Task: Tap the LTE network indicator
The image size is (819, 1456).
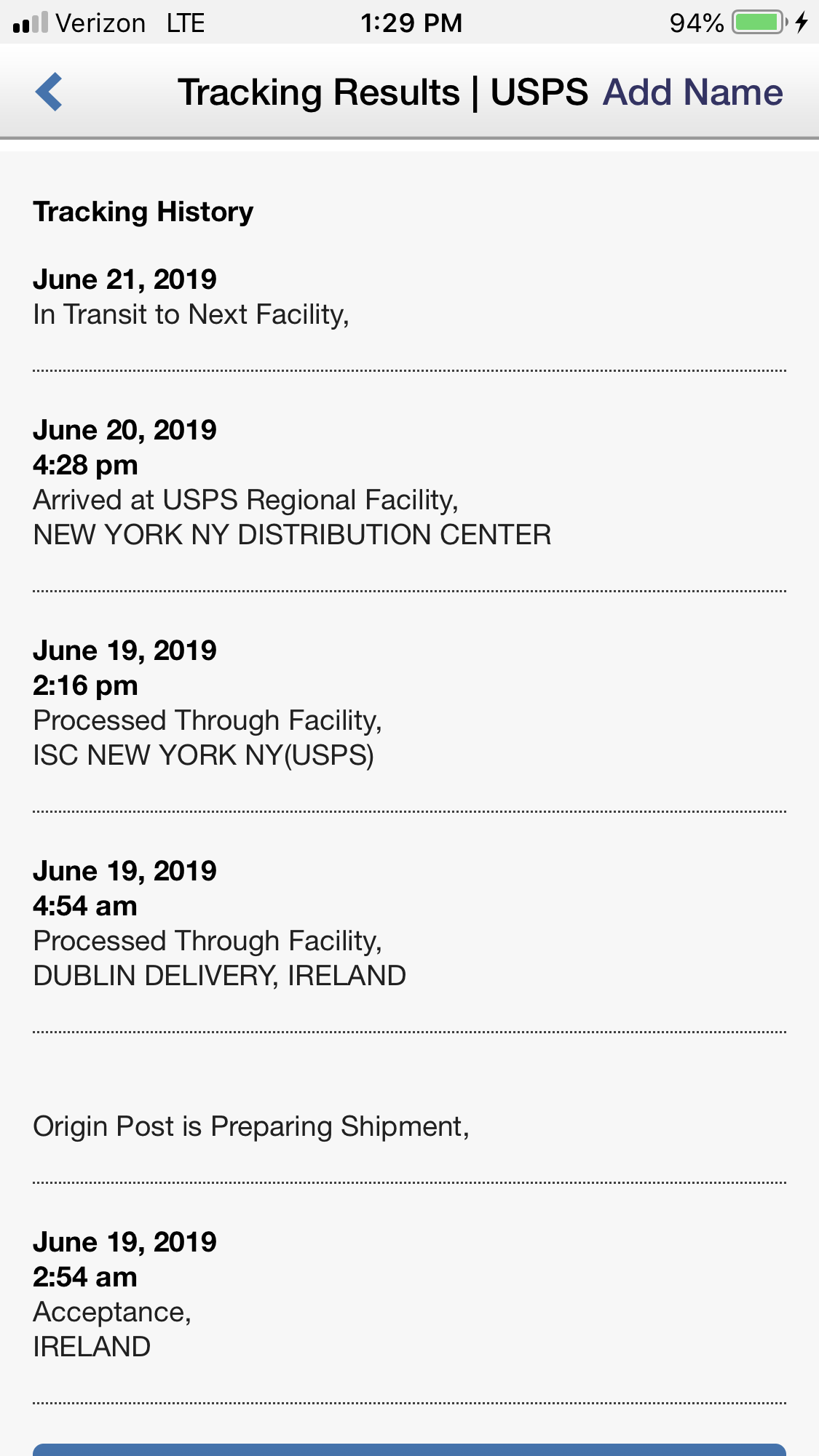Action: click(186, 23)
